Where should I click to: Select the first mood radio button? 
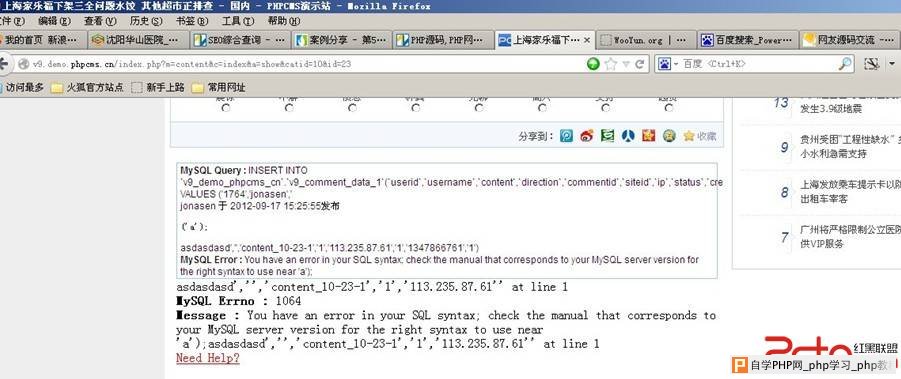click(x=225, y=108)
